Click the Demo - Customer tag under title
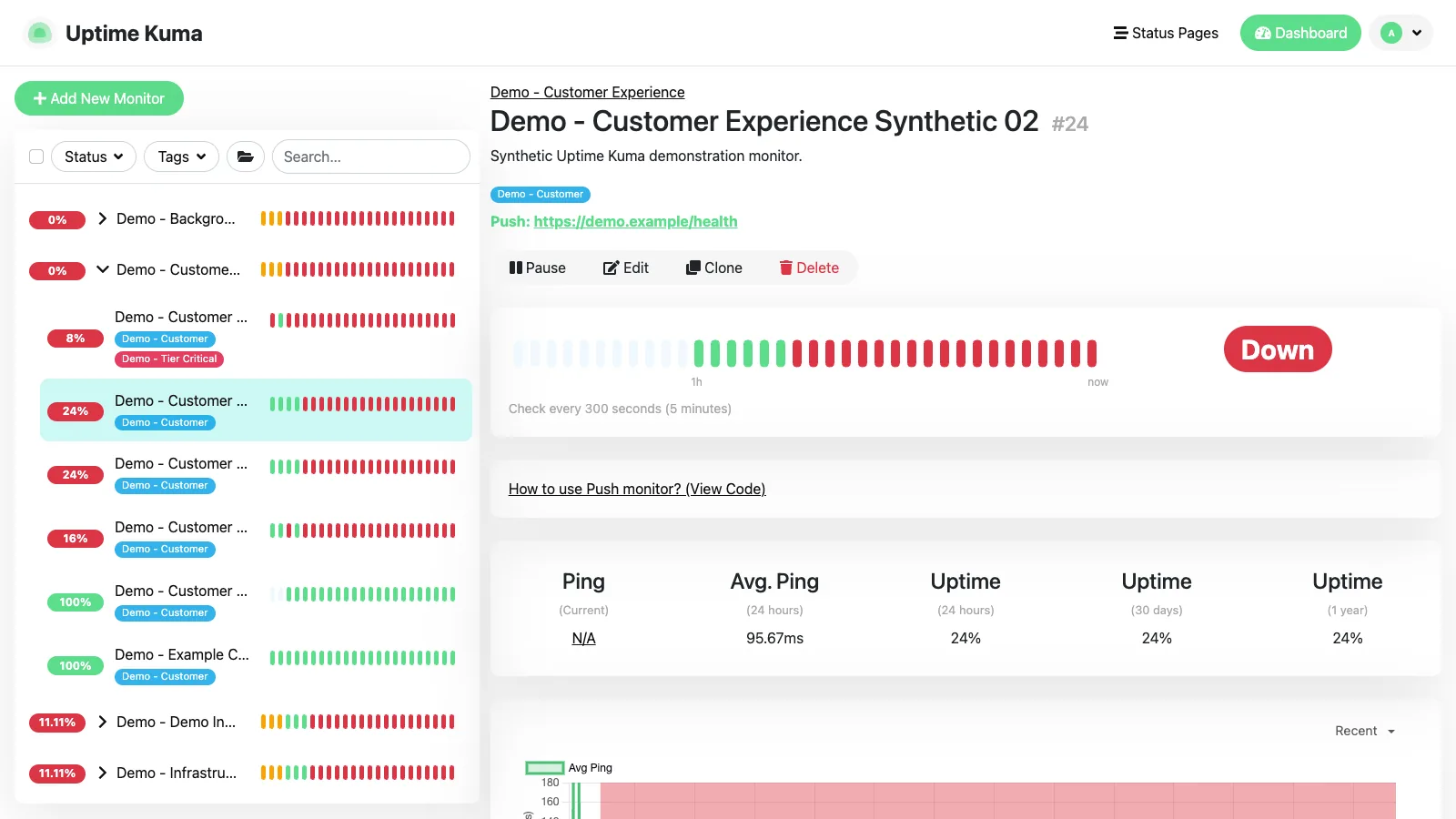 [541, 194]
